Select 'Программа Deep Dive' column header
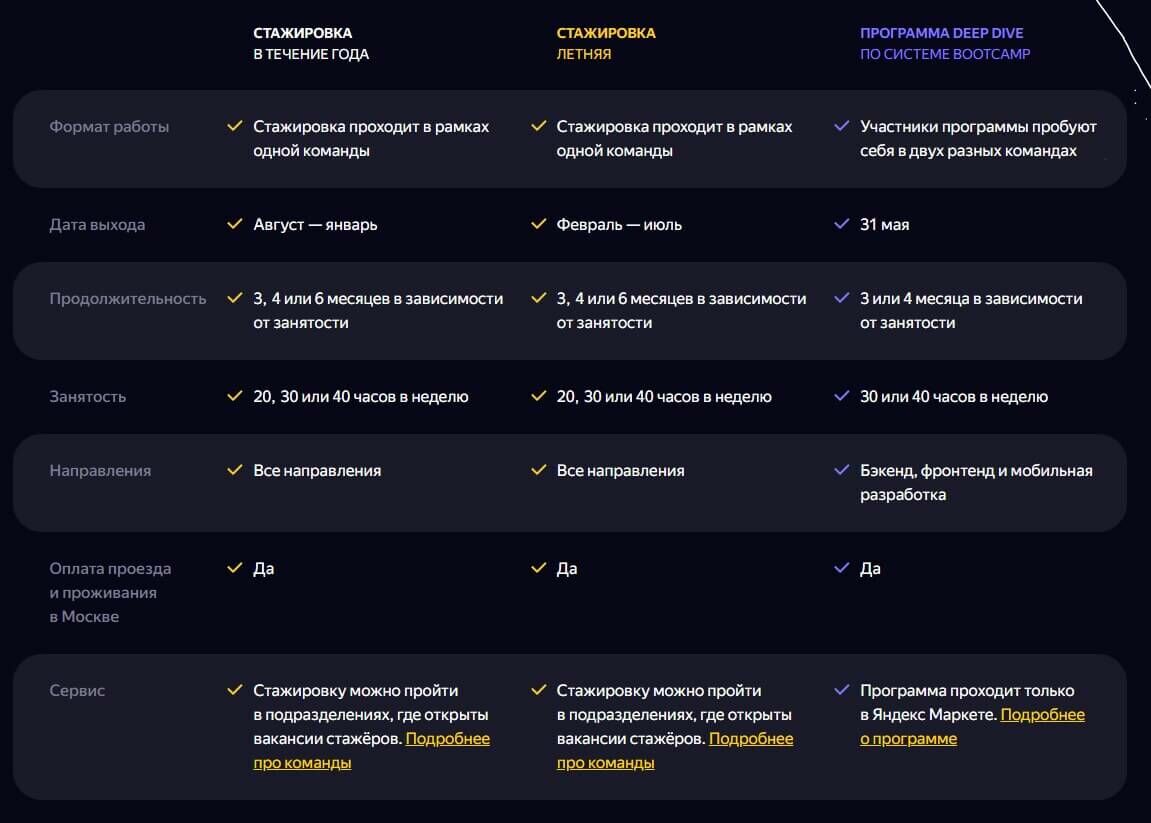Image resolution: width=1151 pixels, height=823 pixels. click(x=944, y=44)
